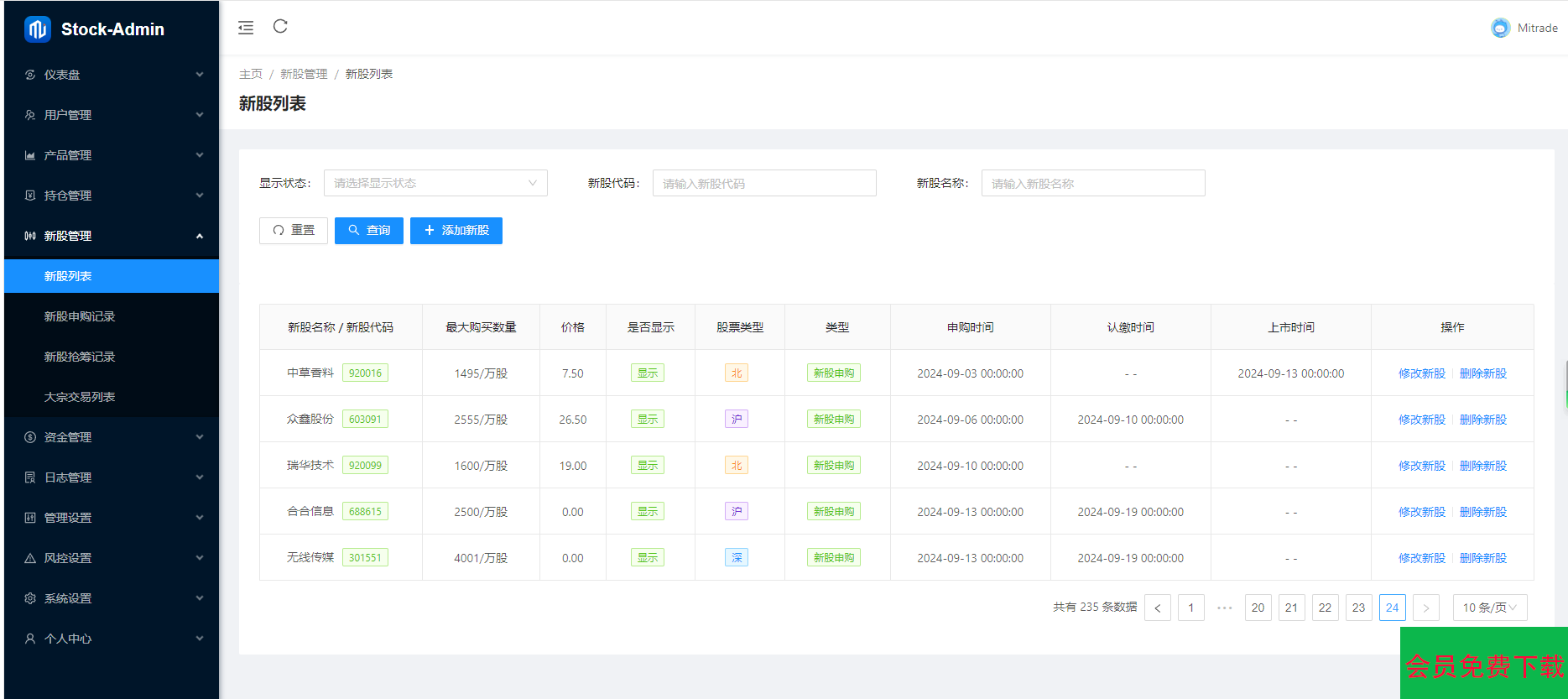This screenshot has width=1568, height=699.
Task: Click 修改新股 for 众鑫股份
Action: pyautogui.click(x=1422, y=420)
